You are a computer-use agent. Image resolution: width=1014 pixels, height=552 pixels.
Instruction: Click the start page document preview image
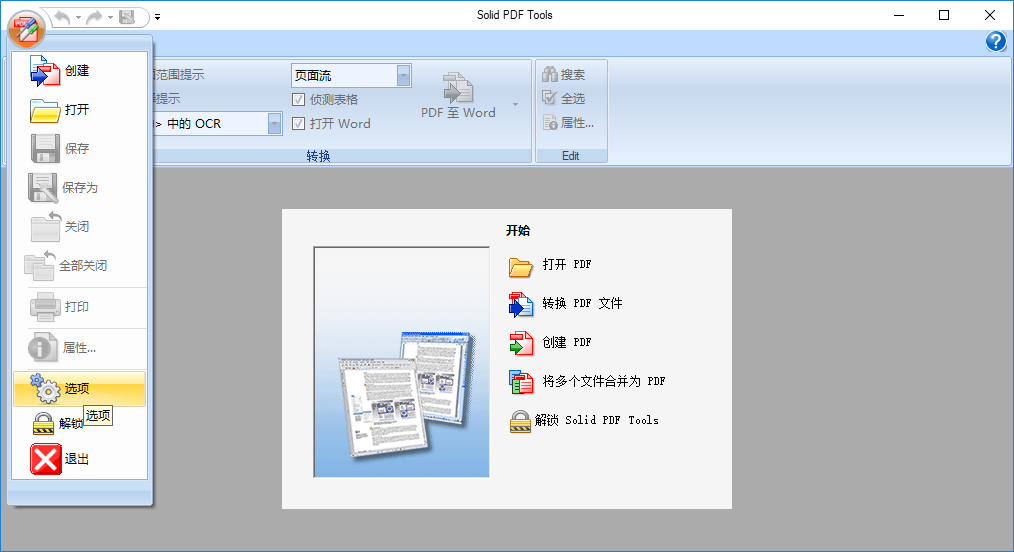coord(402,362)
